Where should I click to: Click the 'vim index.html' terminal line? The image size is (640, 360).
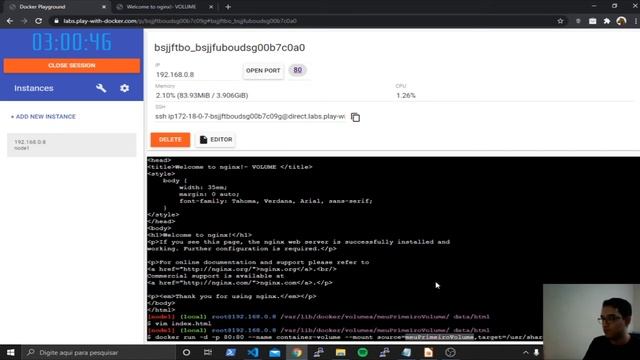(x=179, y=324)
